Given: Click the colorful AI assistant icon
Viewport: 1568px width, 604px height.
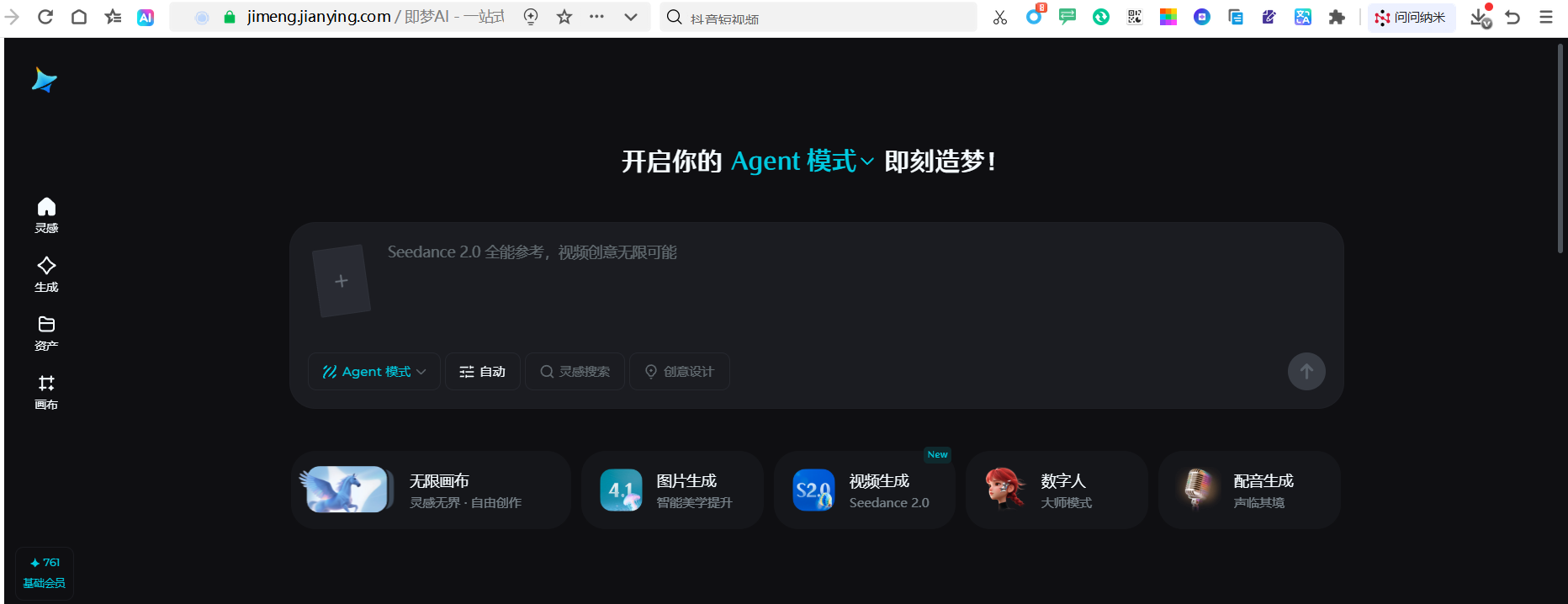Looking at the screenshot, I should coord(146,17).
